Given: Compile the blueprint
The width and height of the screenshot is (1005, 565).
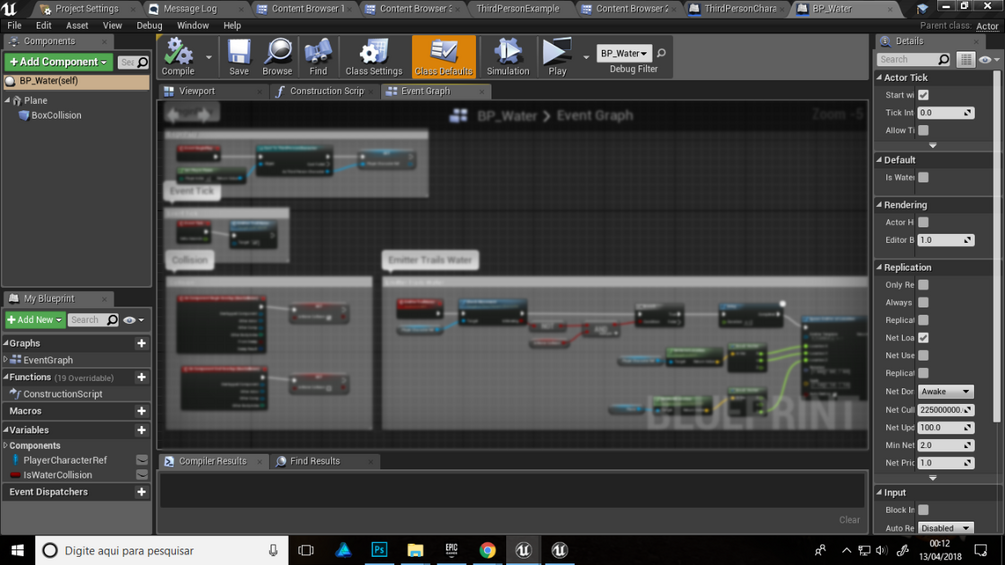Looking at the screenshot, I should click(x=178, y=57).
